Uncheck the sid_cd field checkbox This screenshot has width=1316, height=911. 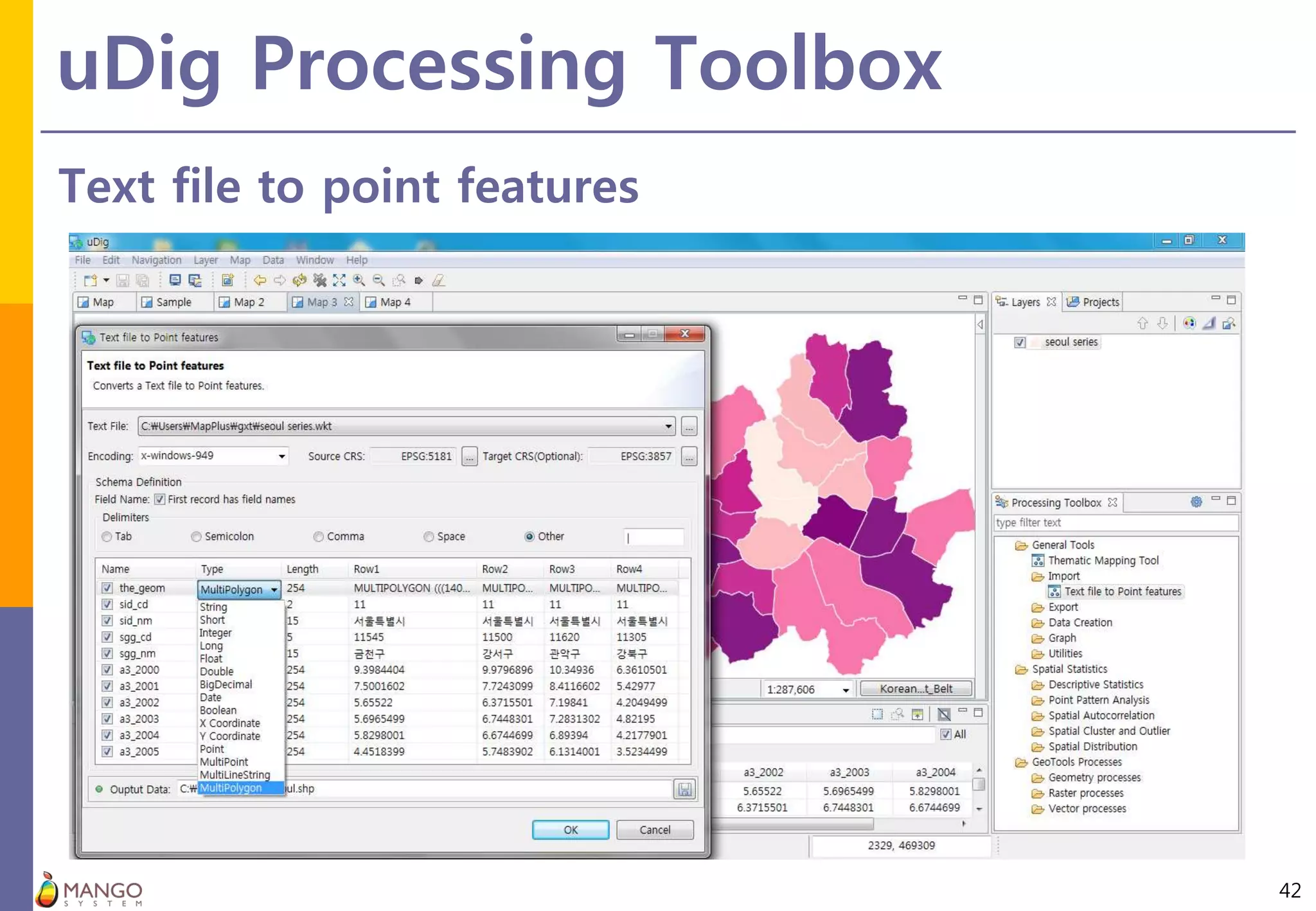tap(107, 605)
